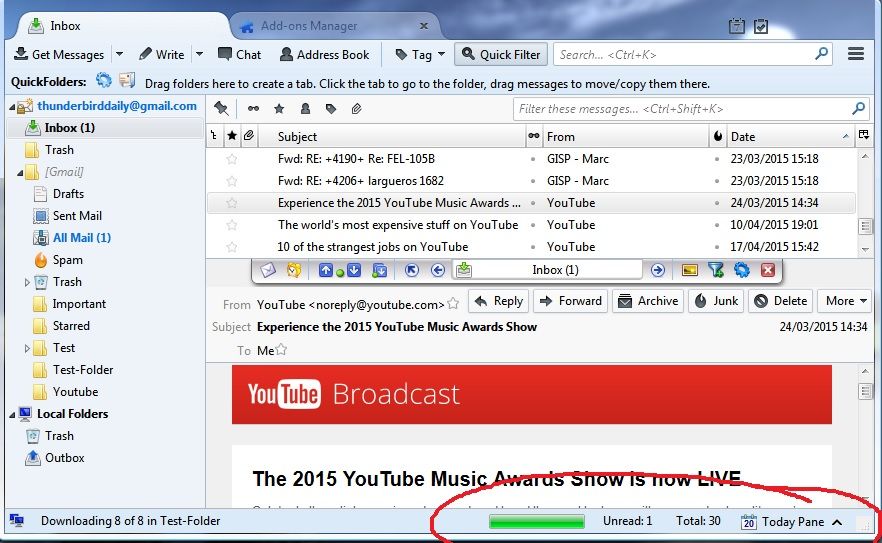
Task: Open the hamburger application menu
Action: click(856, 54)
